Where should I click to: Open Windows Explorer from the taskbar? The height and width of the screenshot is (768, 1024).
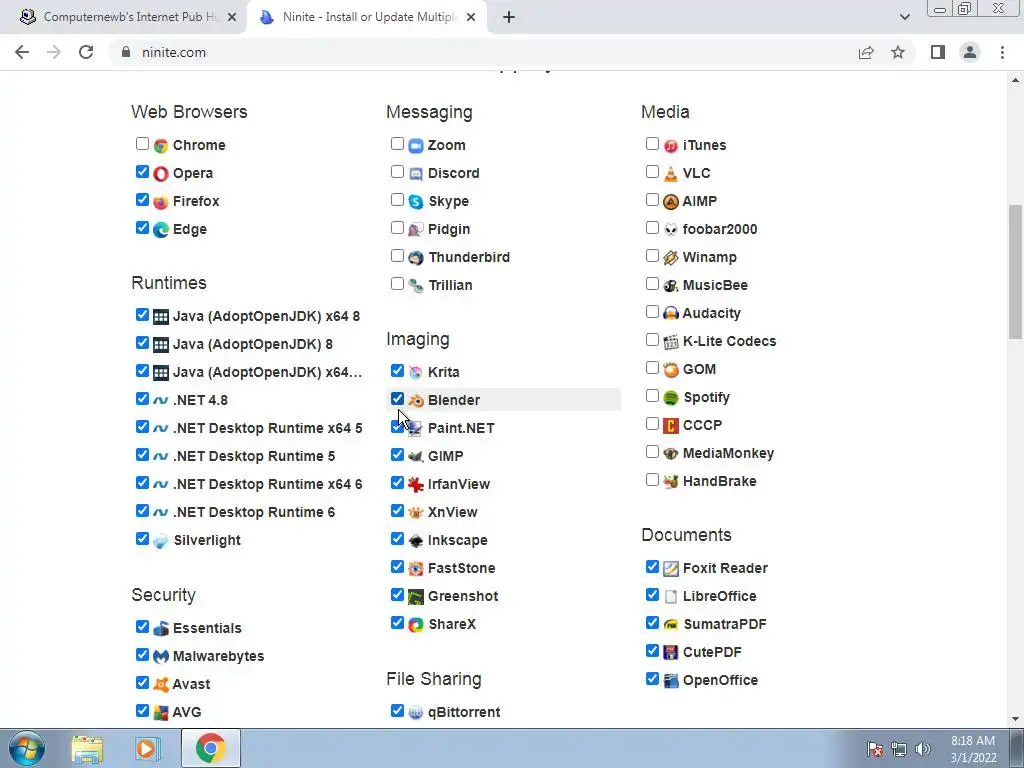click(87, 748)
